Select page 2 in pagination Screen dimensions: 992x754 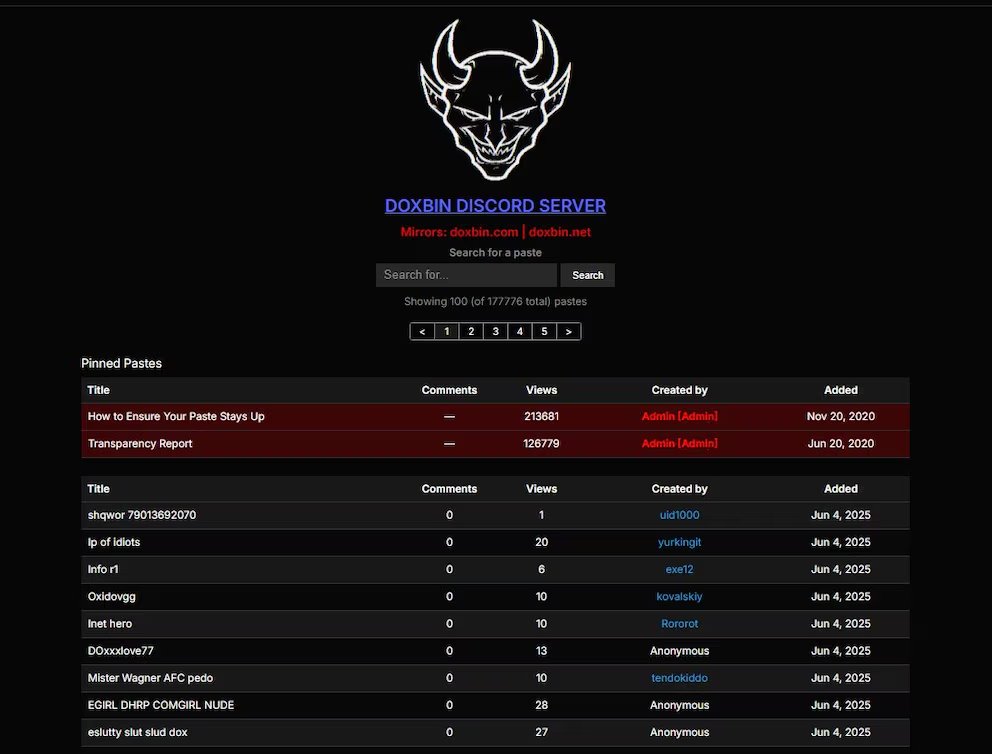pos(471,331)
